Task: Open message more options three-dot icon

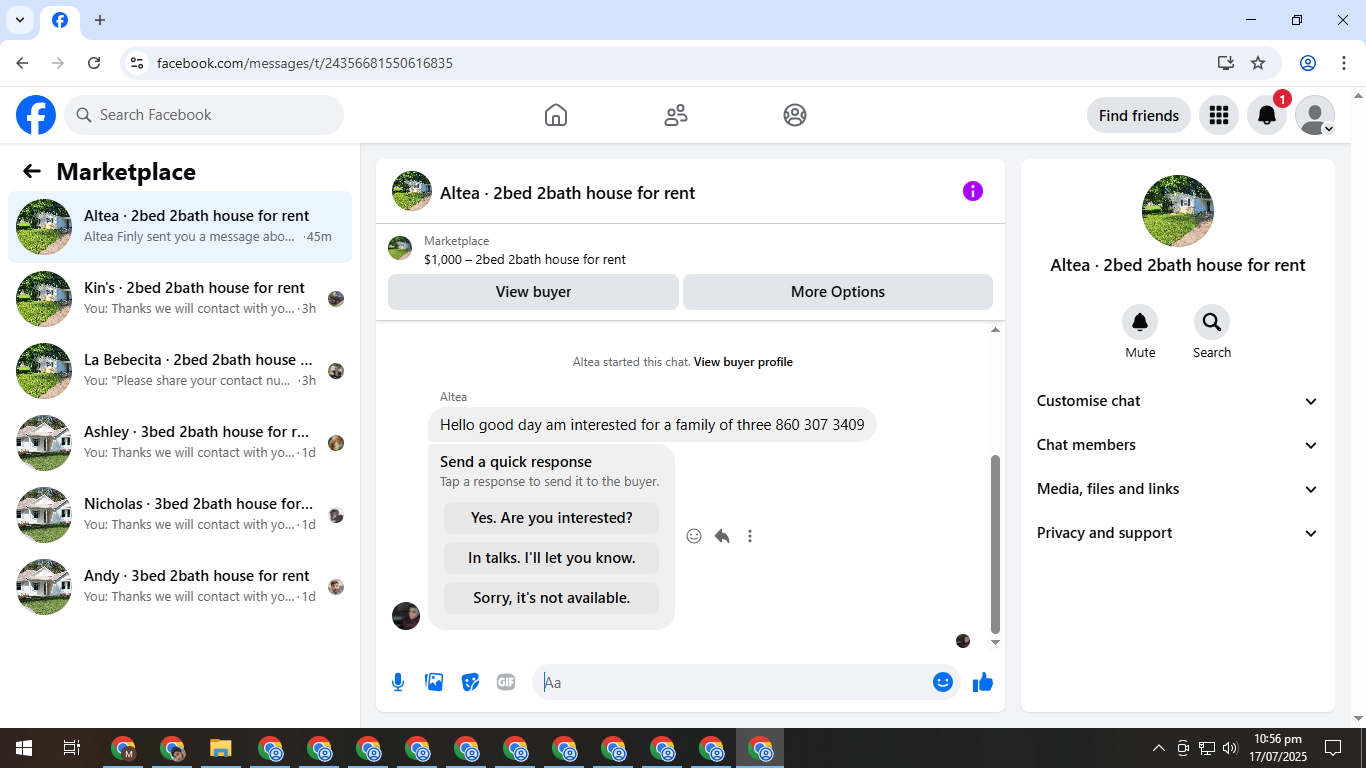Action: 750,536
